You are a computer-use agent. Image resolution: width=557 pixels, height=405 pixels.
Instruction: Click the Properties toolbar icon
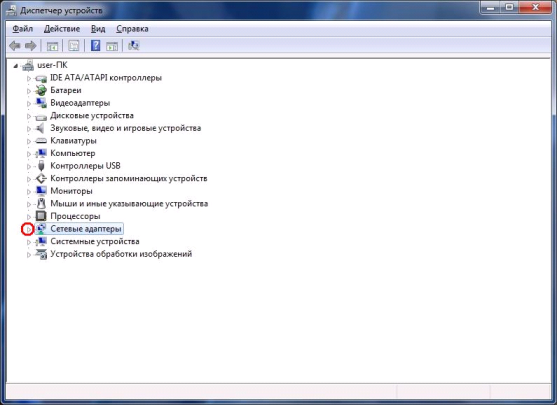click(x=74, y=46)
